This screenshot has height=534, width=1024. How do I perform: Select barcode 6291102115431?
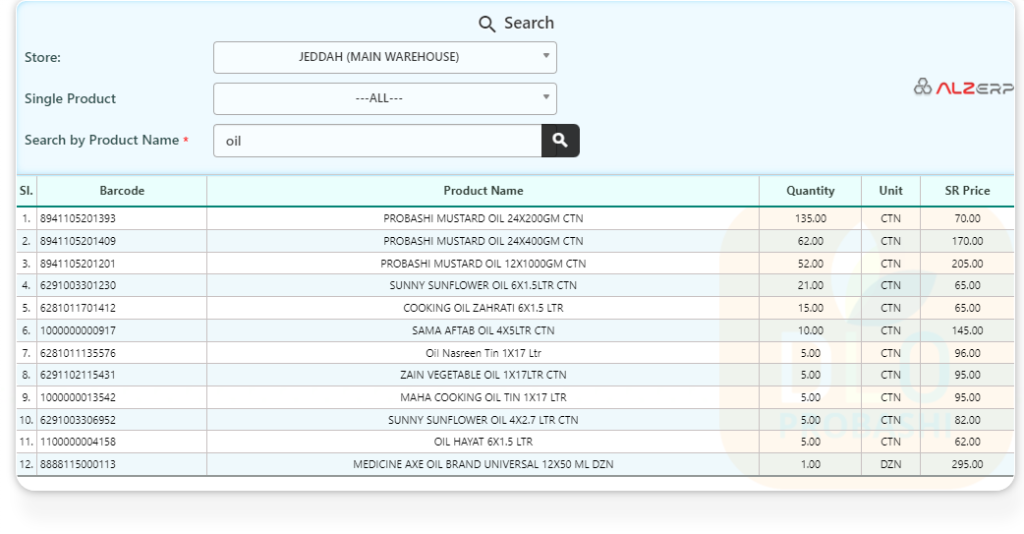(x=78, y=375)
